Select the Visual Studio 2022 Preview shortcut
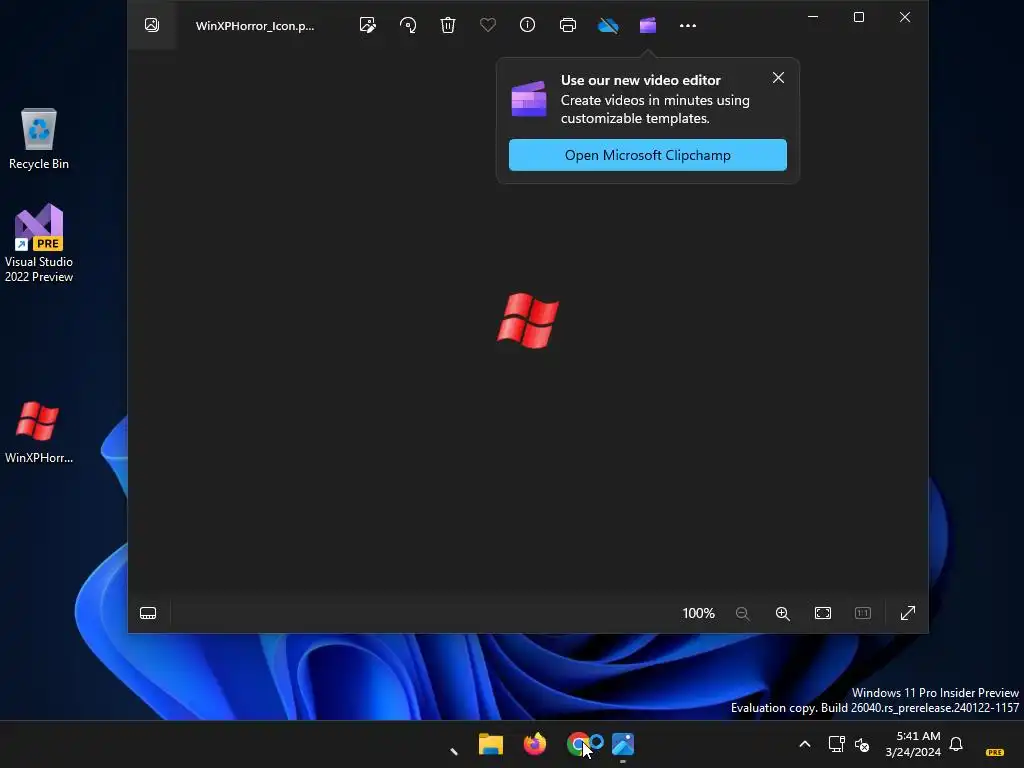 pos(39,244)
